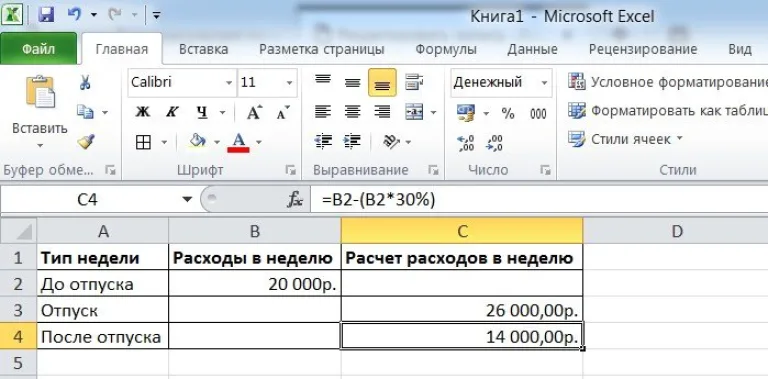This screenshot has width=768, height=379.
Task: Open the Разметка страницы tab
Action: pyautogui.click(x=321, y=49)
